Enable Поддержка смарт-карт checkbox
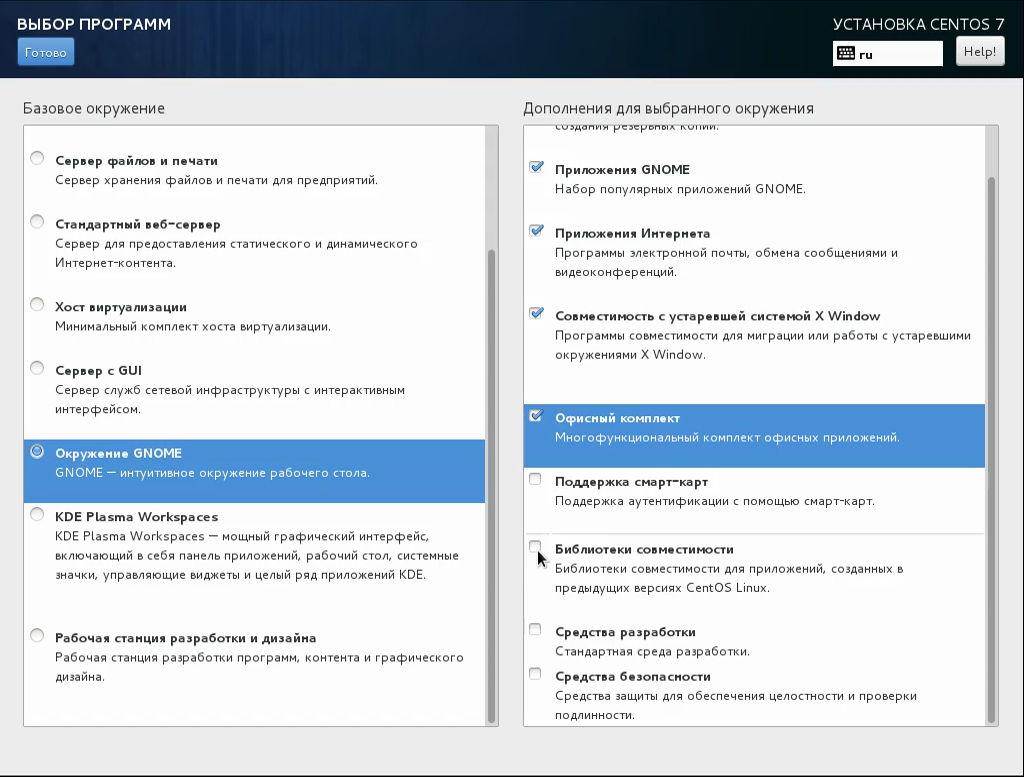1024x777 pixels. click(535, 479)
